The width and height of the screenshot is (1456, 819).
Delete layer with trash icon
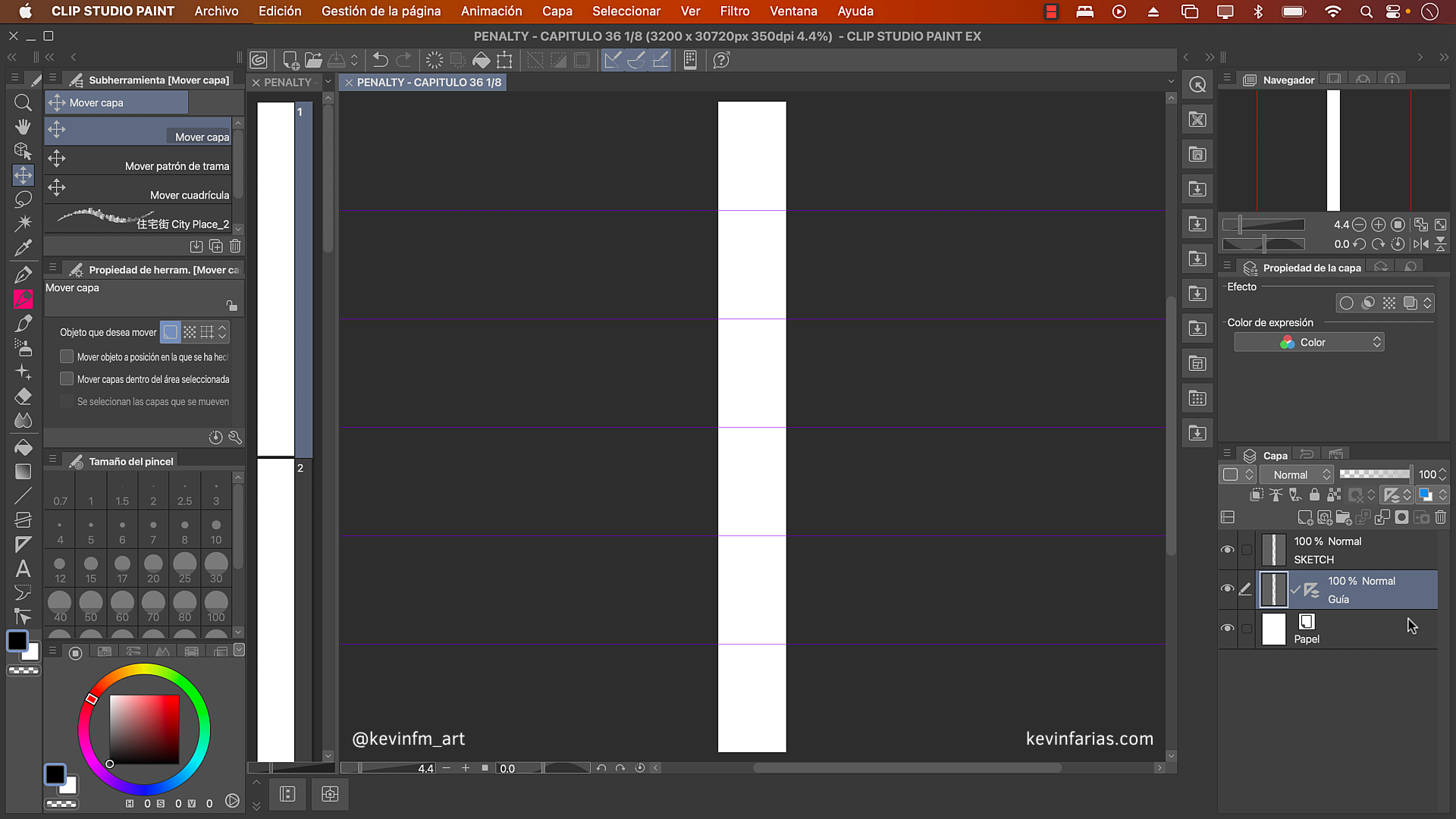tap(1440, 517)
